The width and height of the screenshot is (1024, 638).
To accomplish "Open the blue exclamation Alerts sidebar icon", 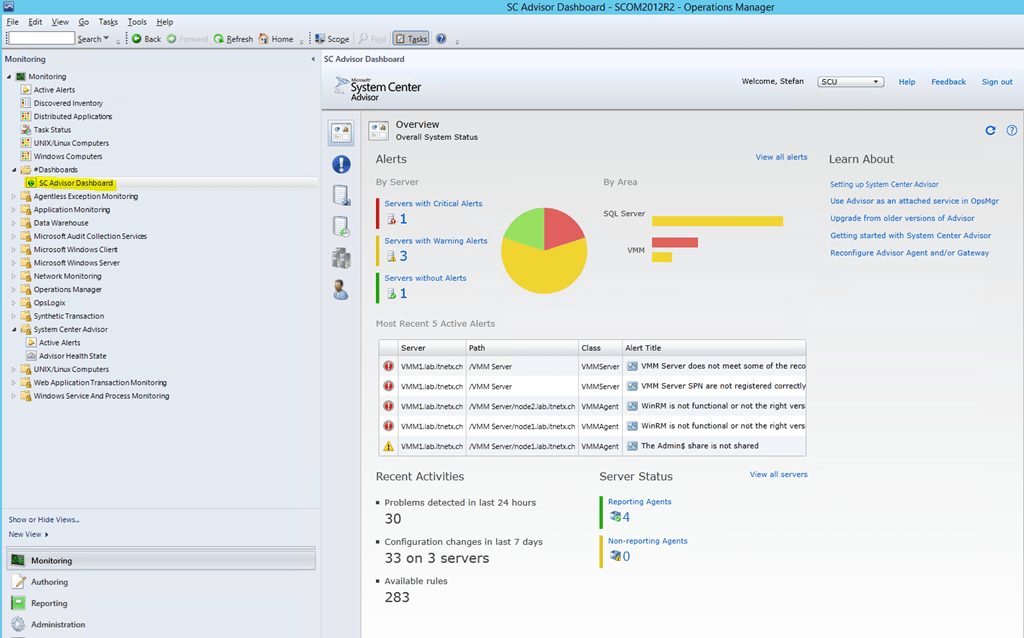I will pos(341,164).
